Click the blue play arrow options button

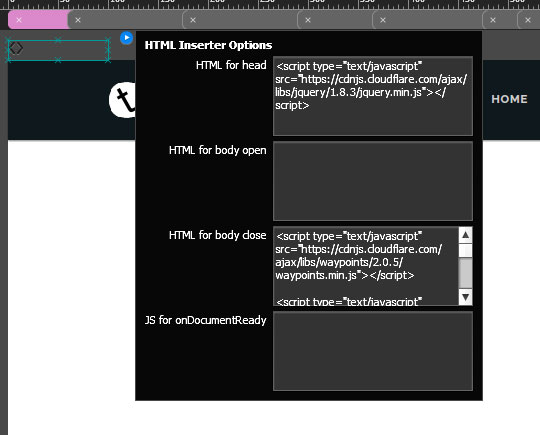(126, 38)
